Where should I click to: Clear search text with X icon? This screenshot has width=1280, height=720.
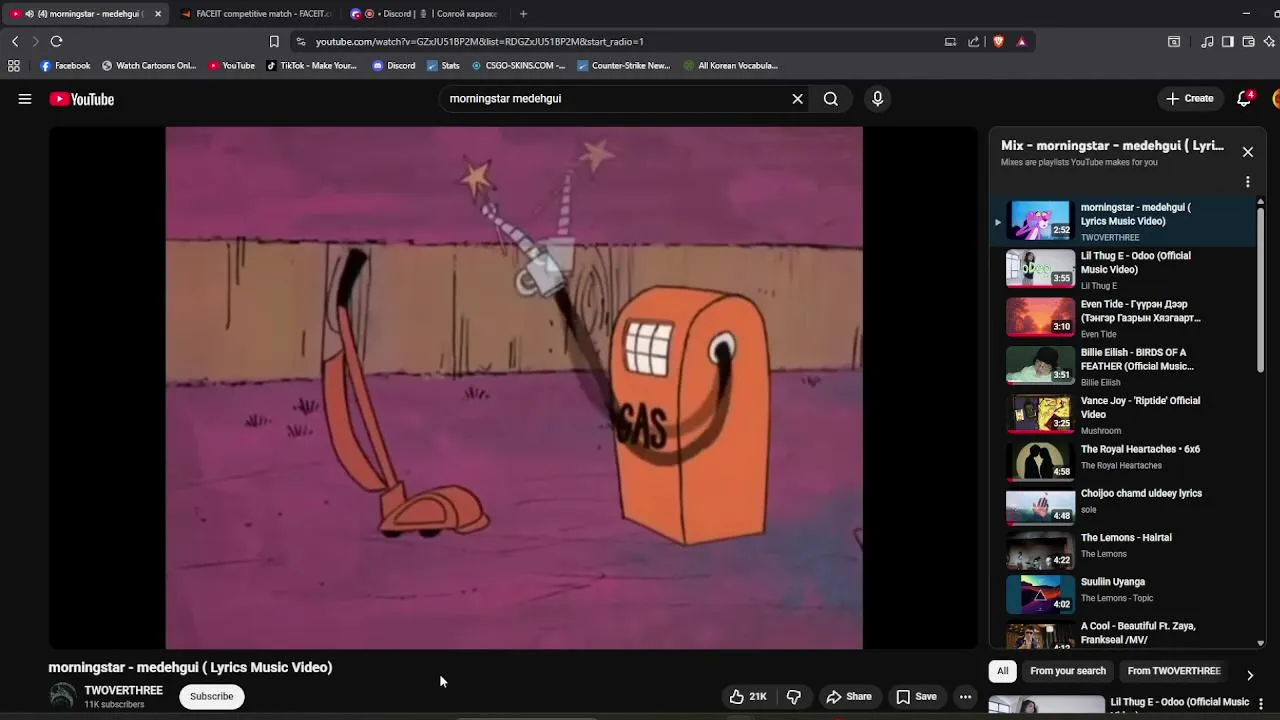[798, 99]
